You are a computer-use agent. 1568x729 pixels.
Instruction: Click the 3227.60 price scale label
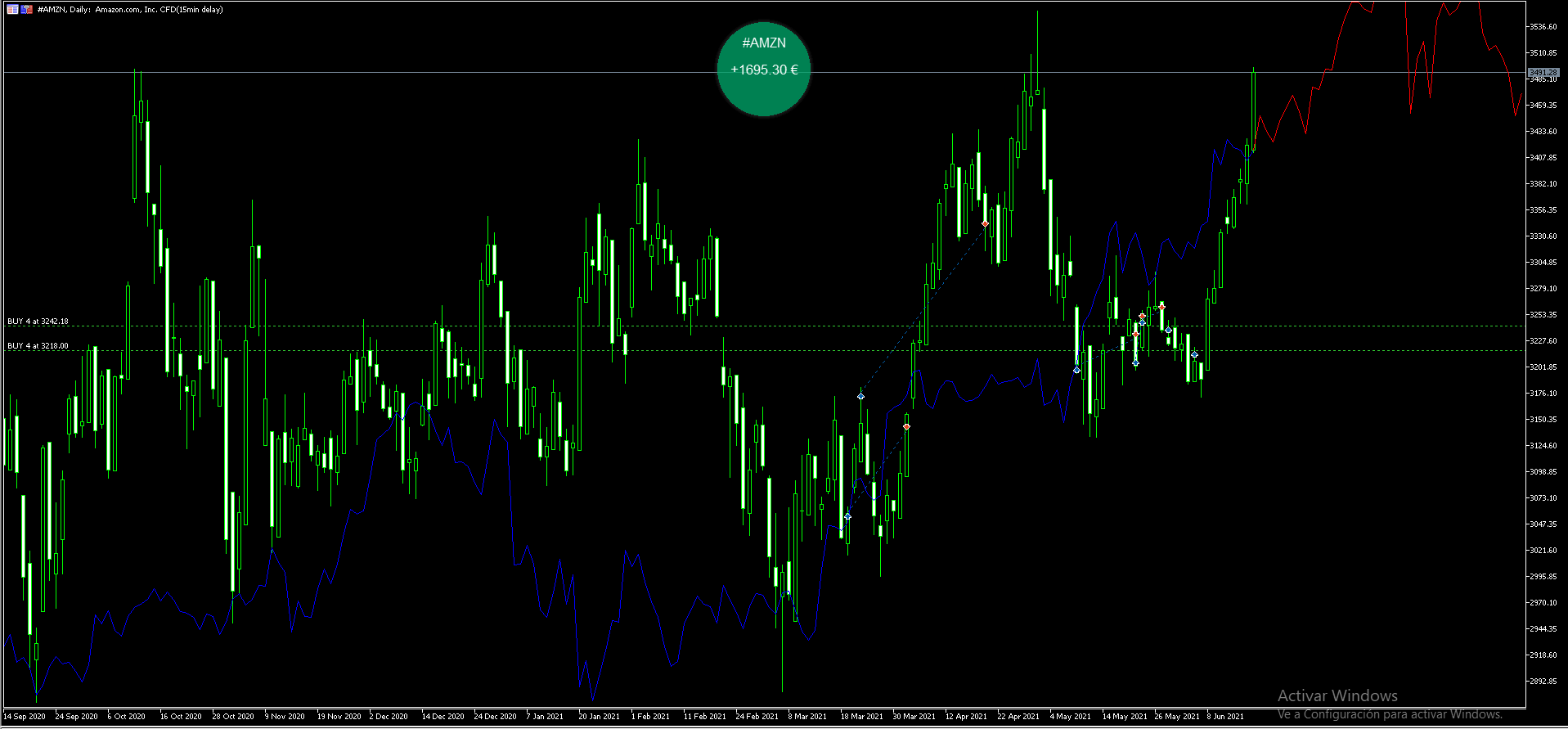point(1543,341)
